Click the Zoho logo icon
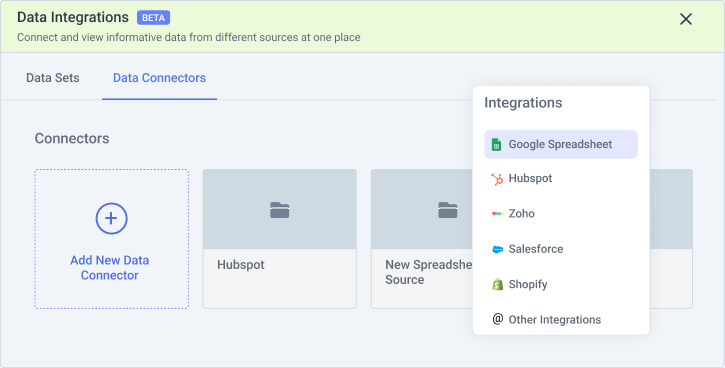725x368 pixels. click(x=498, y=214)
